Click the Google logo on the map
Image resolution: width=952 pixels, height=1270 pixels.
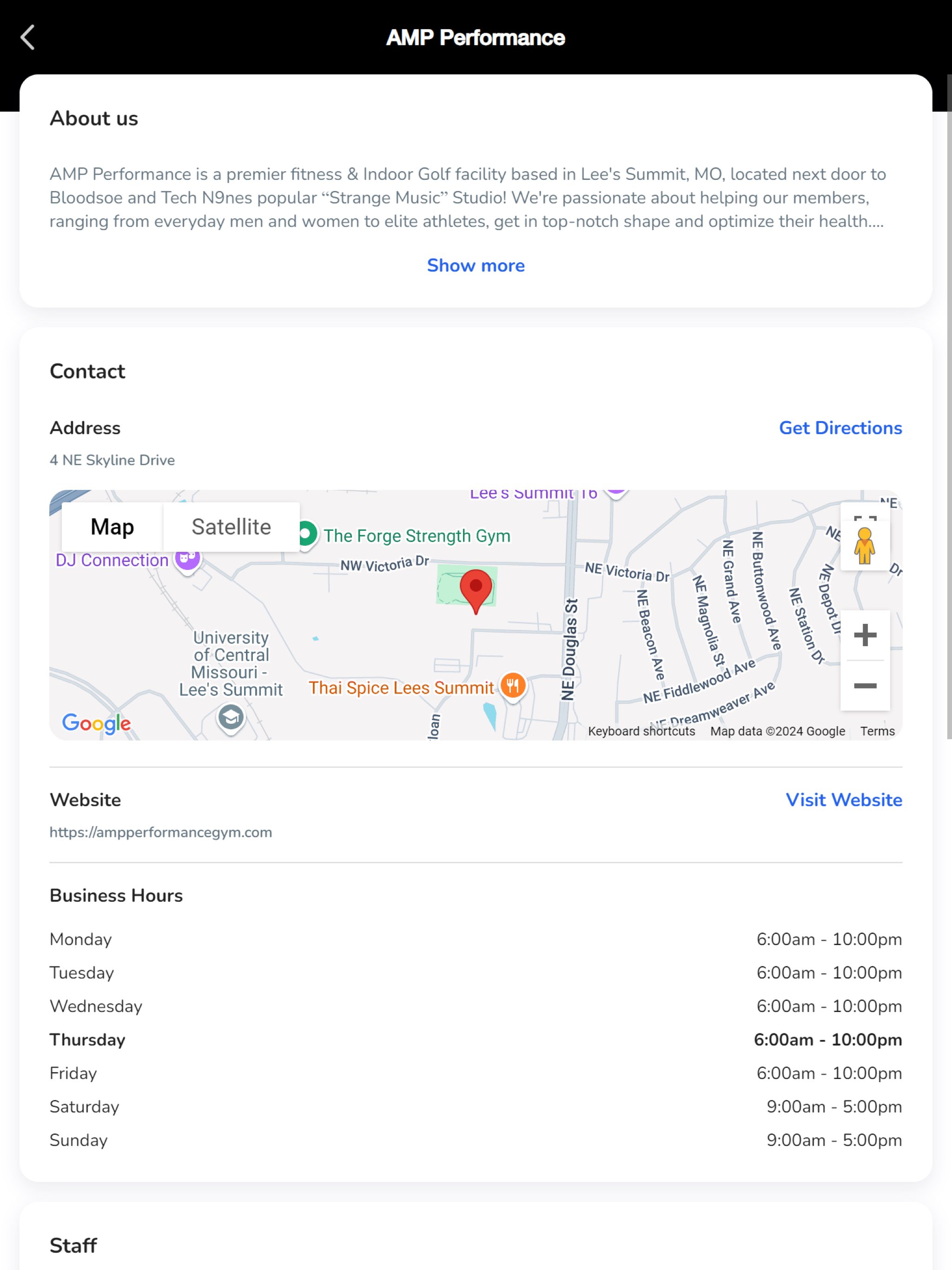(x=97, y=723)
